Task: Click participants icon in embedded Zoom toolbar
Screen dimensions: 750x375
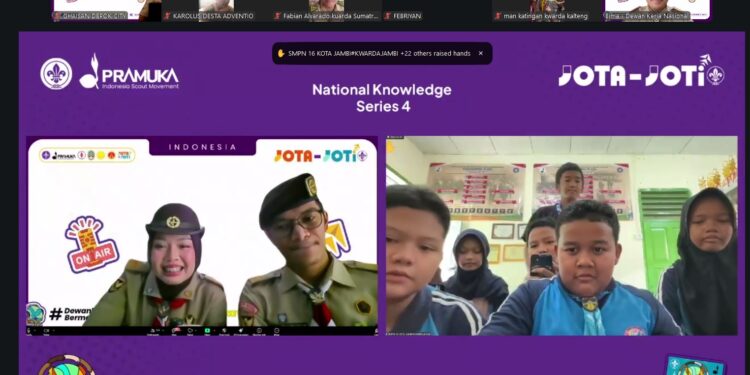Action: coord(153,331)
